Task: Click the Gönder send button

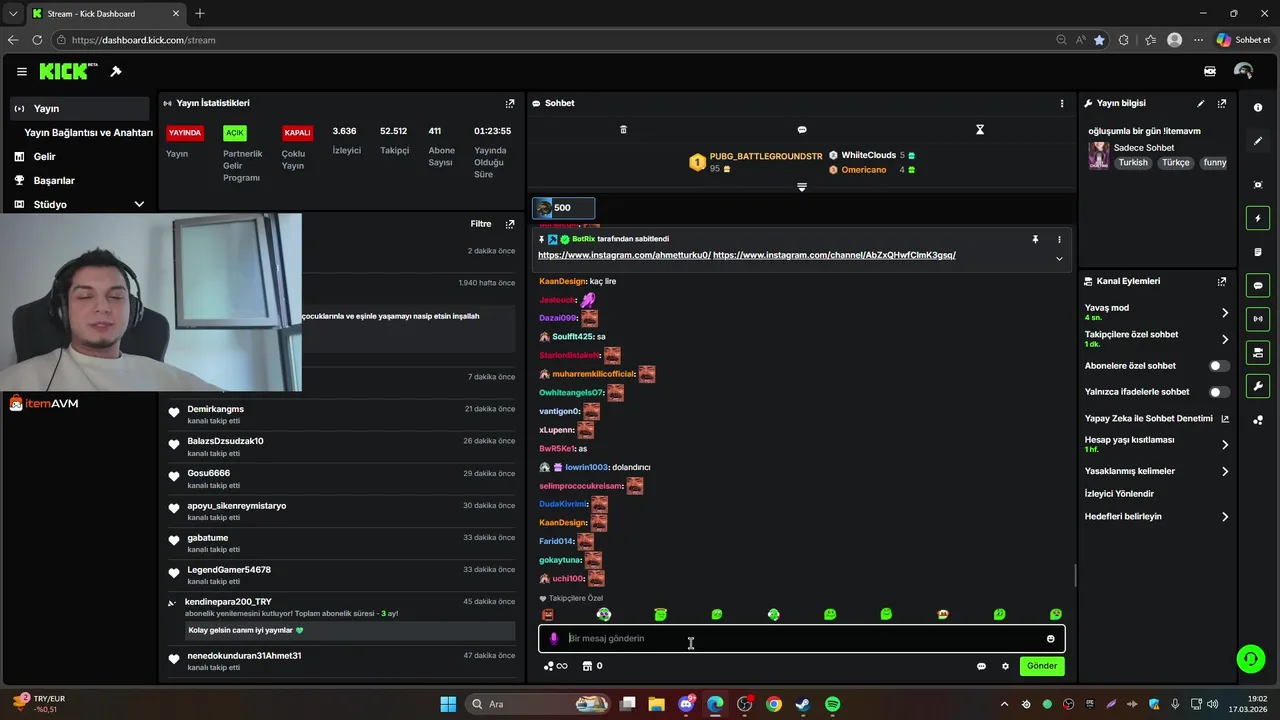Action: (1042, 666)
